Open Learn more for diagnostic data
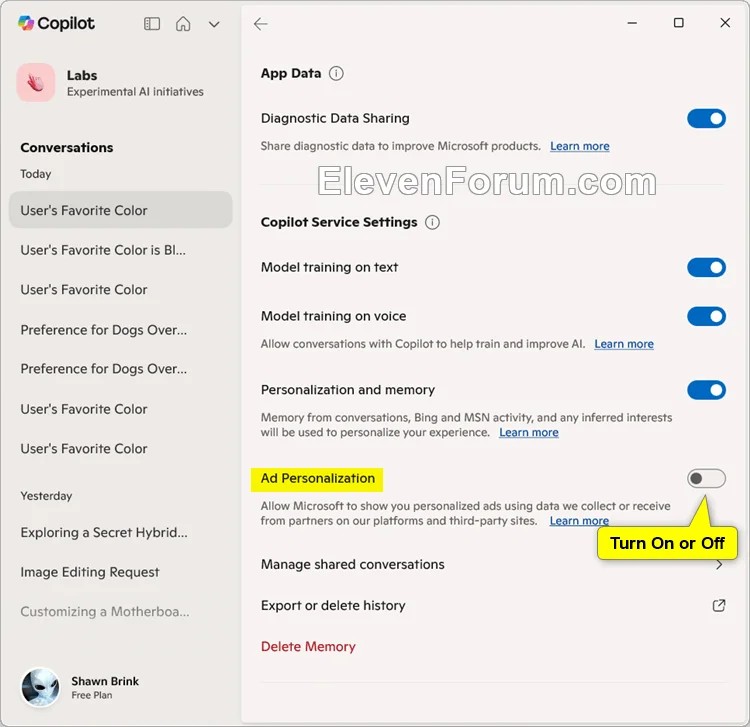Viewport: 750px width, 727px height. click(580, 146)
